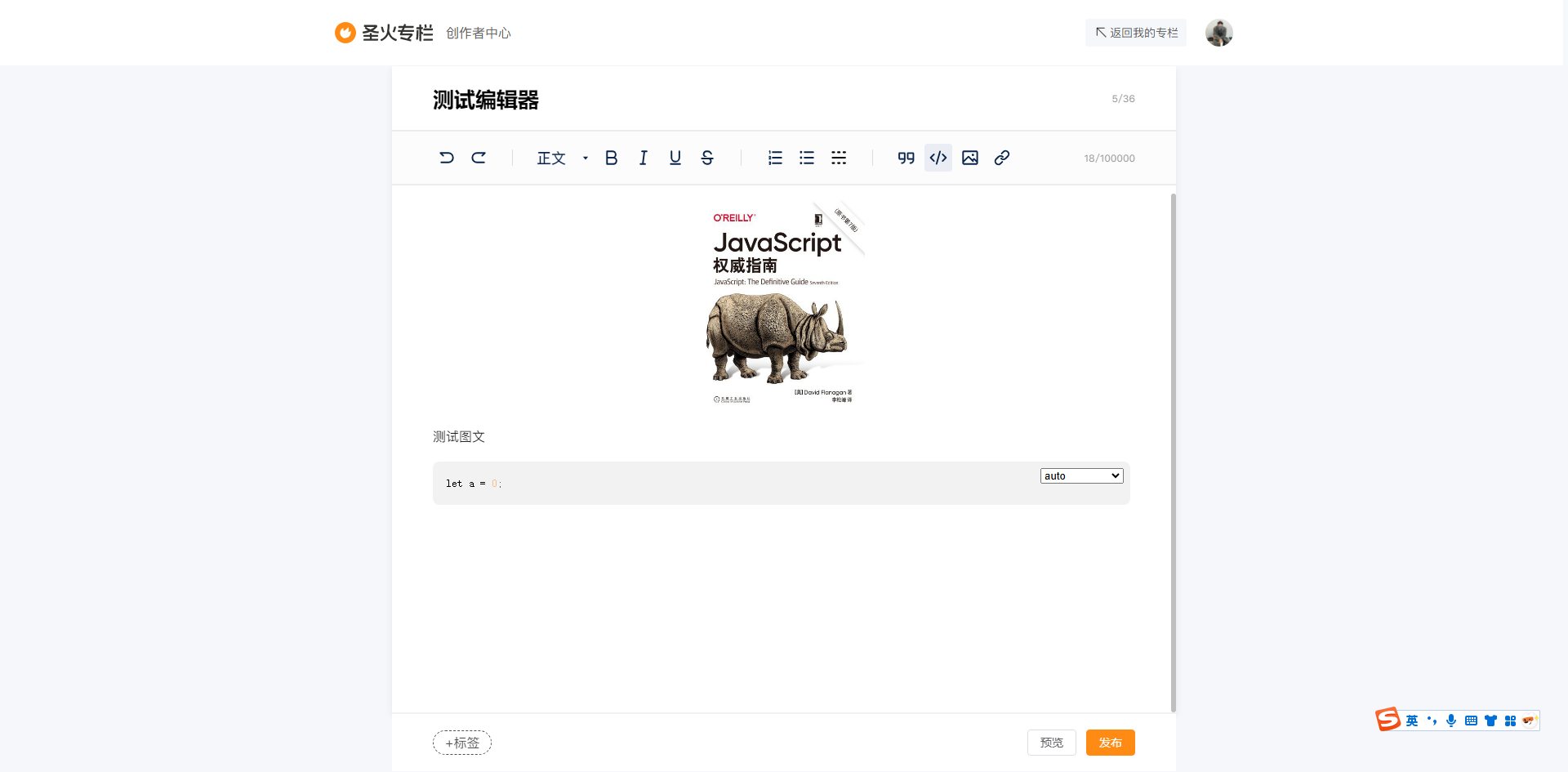Screen dimensions: 1568x772
Task: Add a tag with +标签
Action: tap(462, 743)
